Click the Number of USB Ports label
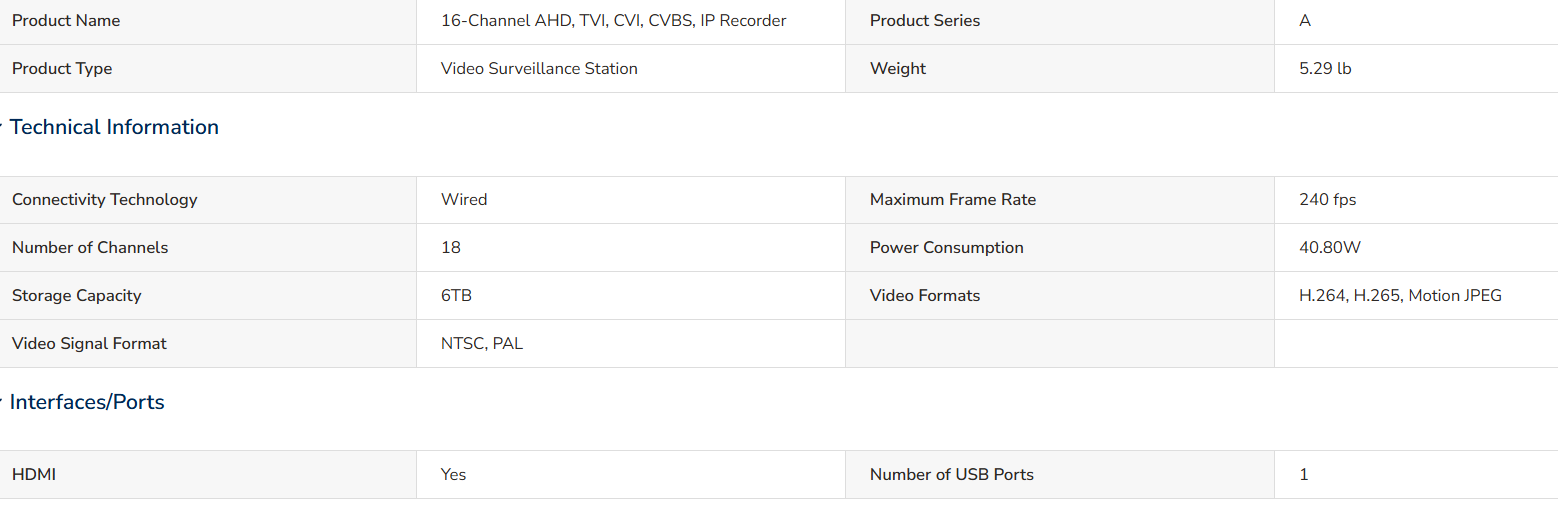Viewport: 1558px width, 511px height. tap(952, 474)
